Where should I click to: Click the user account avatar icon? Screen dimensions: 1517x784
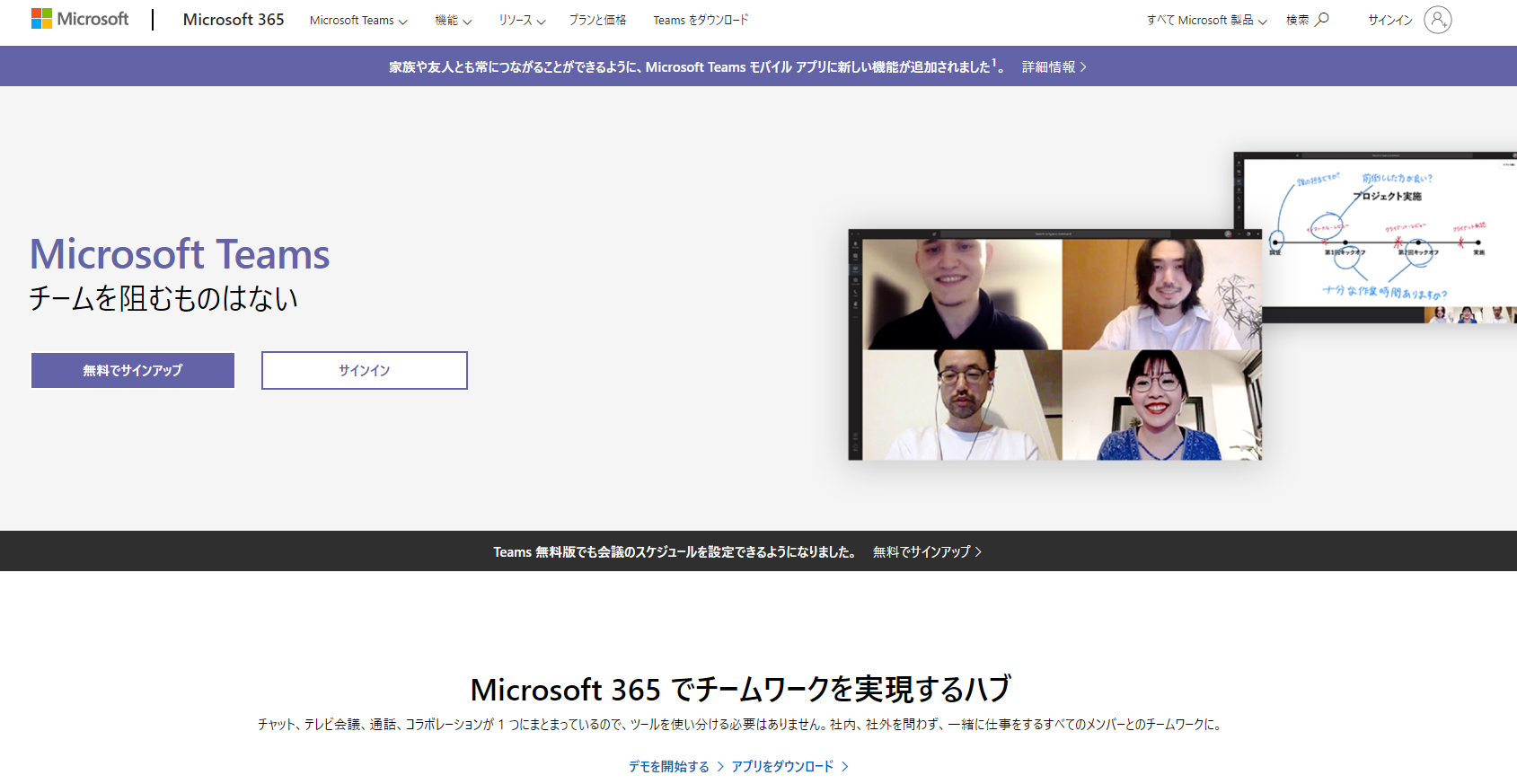click(x=1437, y=20)
